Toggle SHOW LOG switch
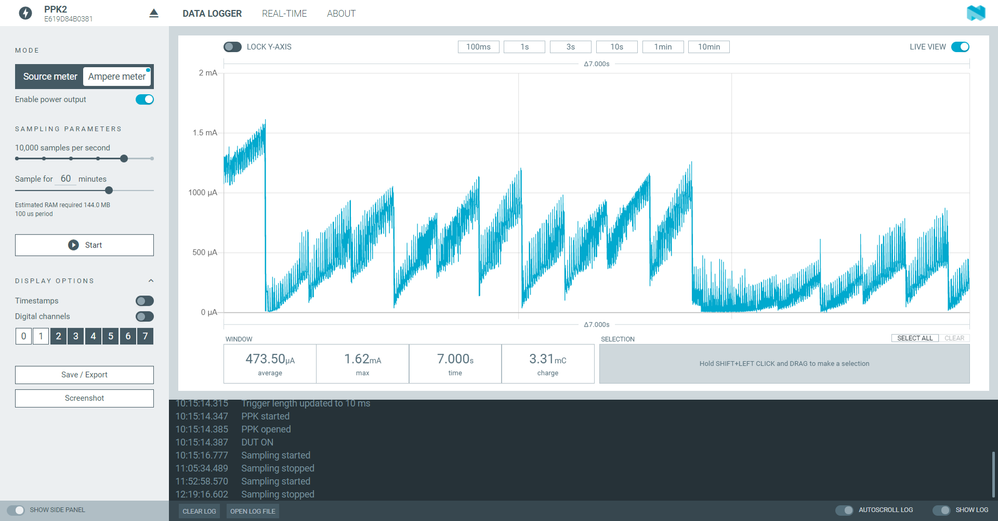This screenshot has width=998, height=521. click(x=941, y=510)
